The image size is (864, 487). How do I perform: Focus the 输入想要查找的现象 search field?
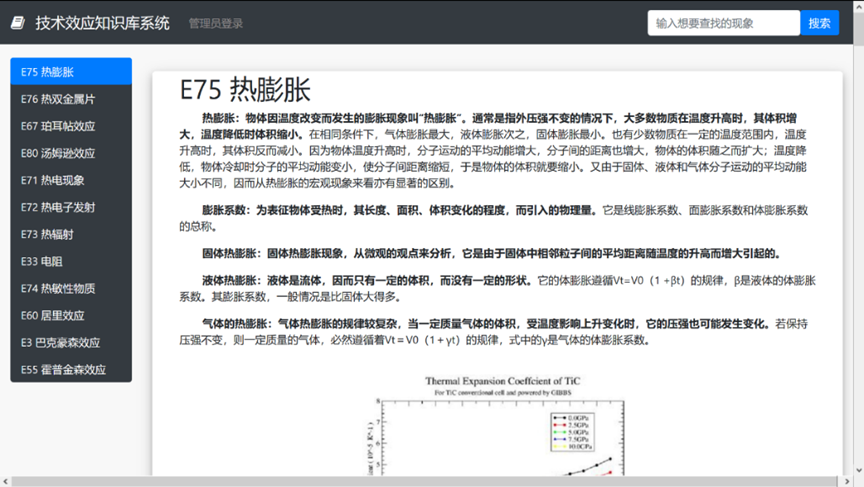pyautogui.click(x=723, y=23)
